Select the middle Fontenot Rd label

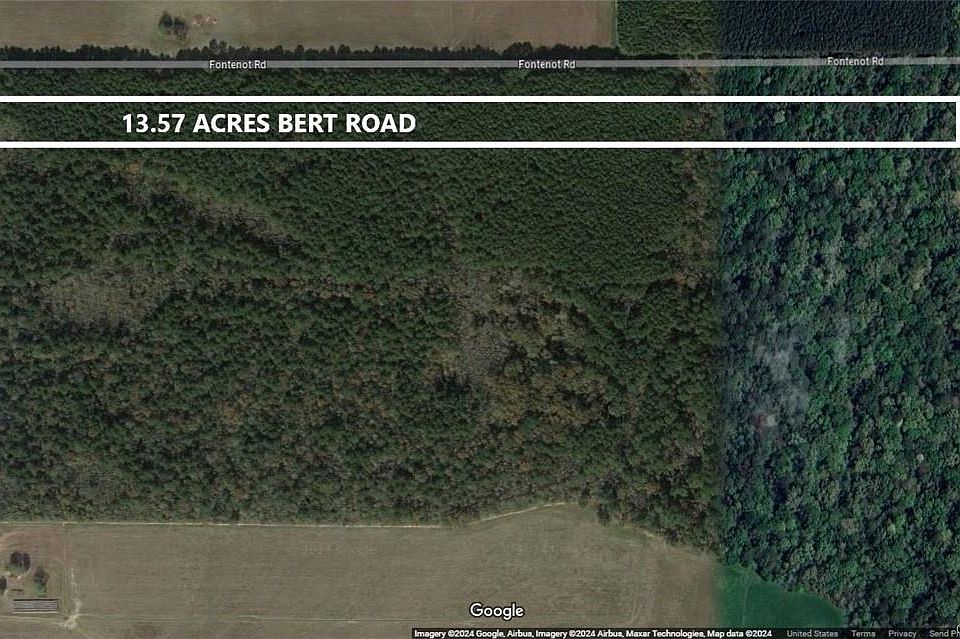click(x=547, y=64)
